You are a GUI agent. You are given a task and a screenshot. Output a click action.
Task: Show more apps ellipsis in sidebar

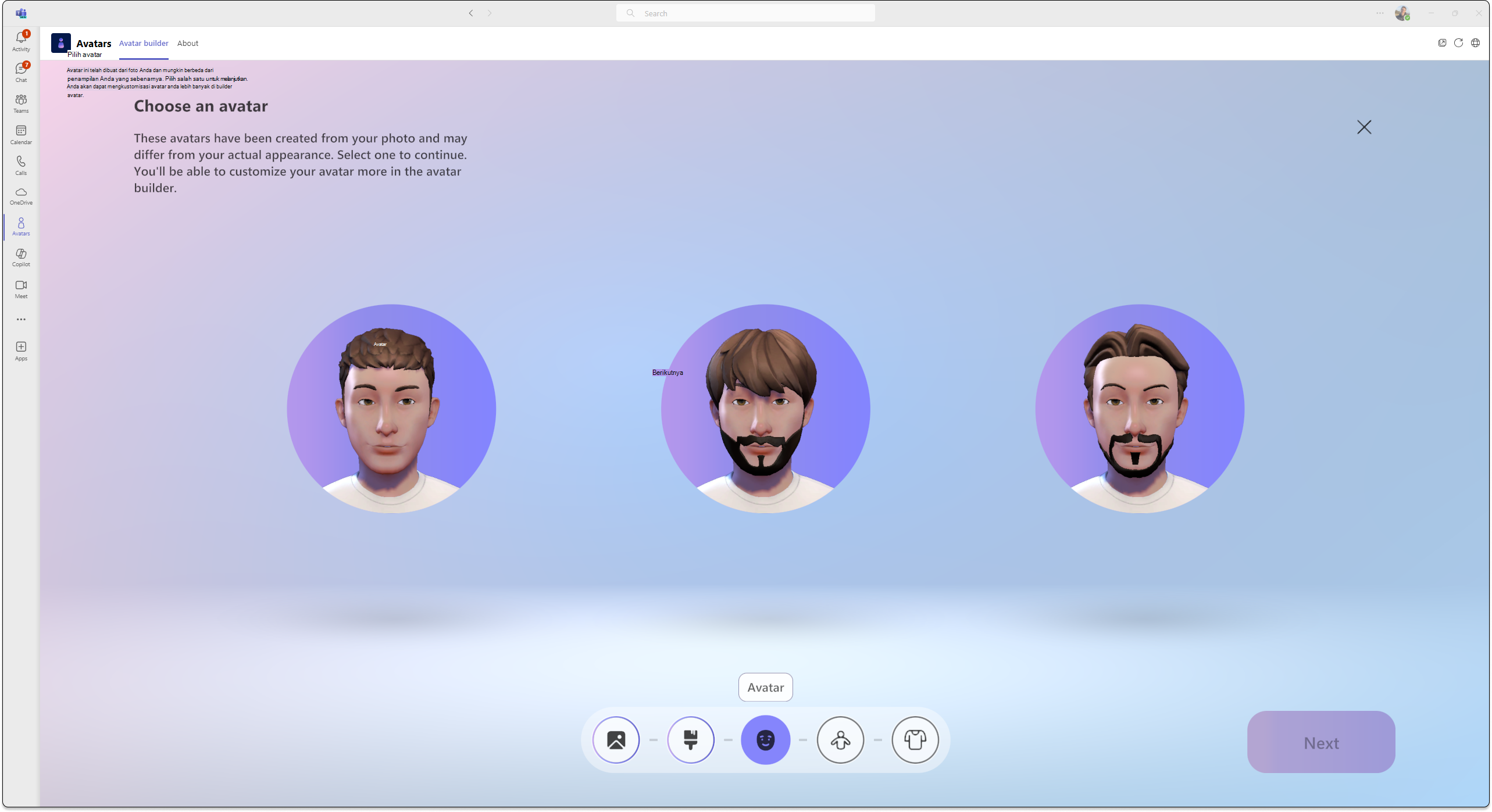pyautogui.click(x=21, y=320)
